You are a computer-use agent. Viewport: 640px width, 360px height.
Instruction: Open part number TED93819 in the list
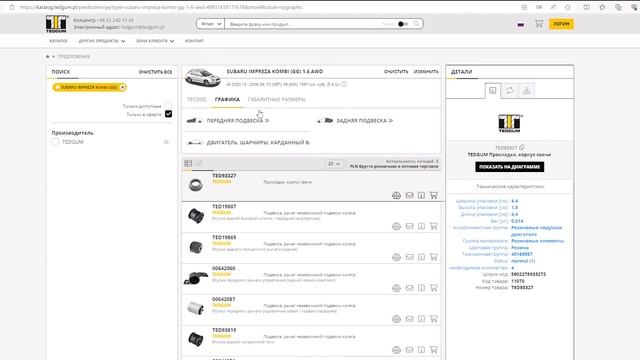[x=224, y=330]
